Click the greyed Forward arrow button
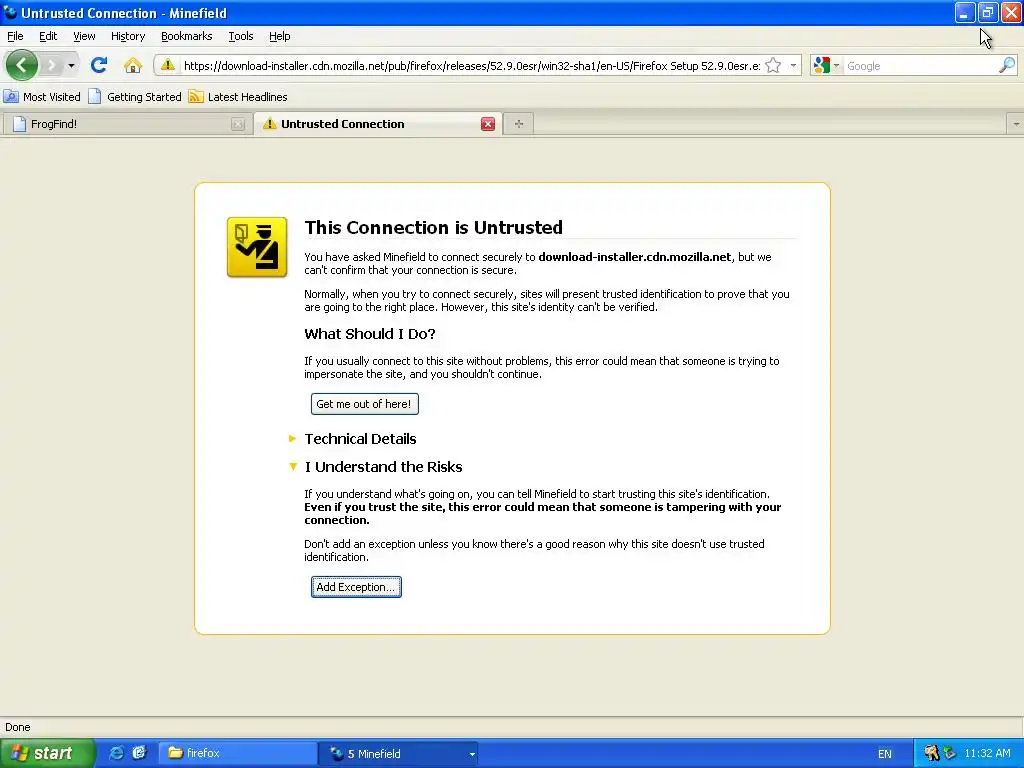The image size is (1024, 768). [x=51, y=65]
